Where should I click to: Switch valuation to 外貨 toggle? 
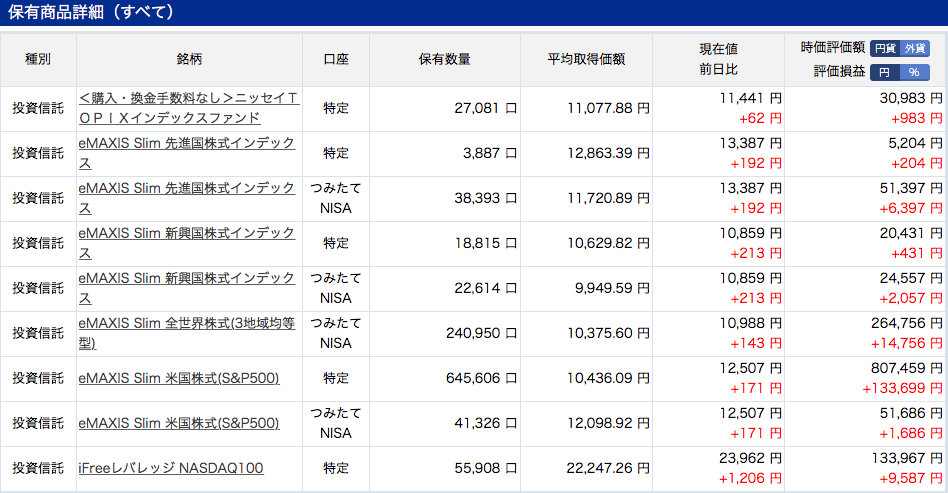pos(915,48)
